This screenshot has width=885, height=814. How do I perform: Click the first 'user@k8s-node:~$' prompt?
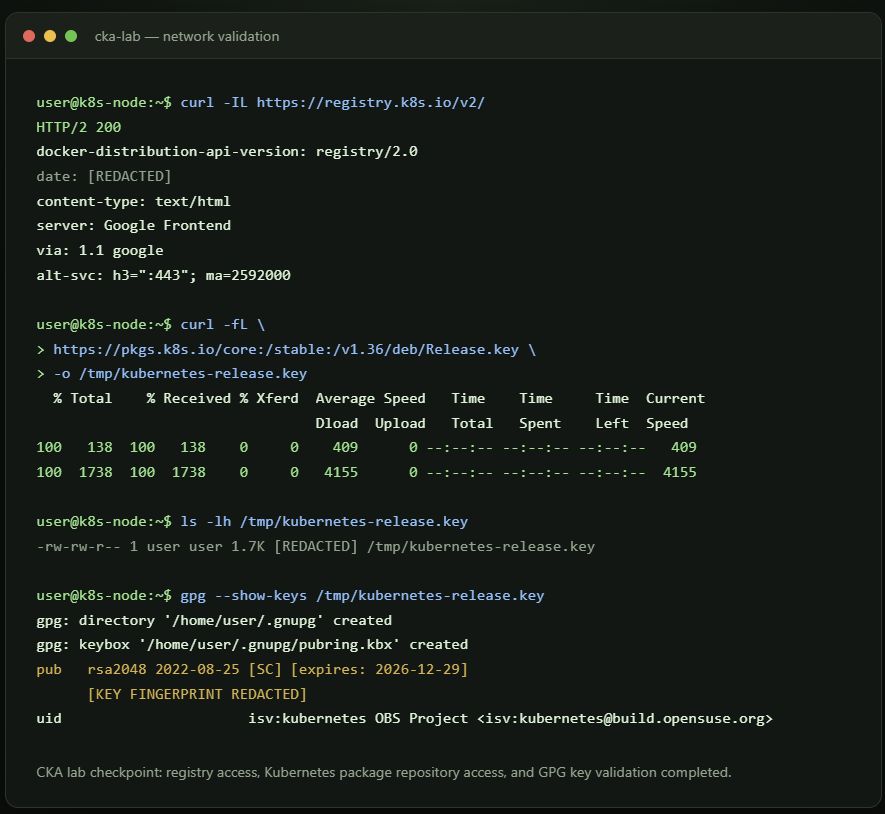pos(104,103)
